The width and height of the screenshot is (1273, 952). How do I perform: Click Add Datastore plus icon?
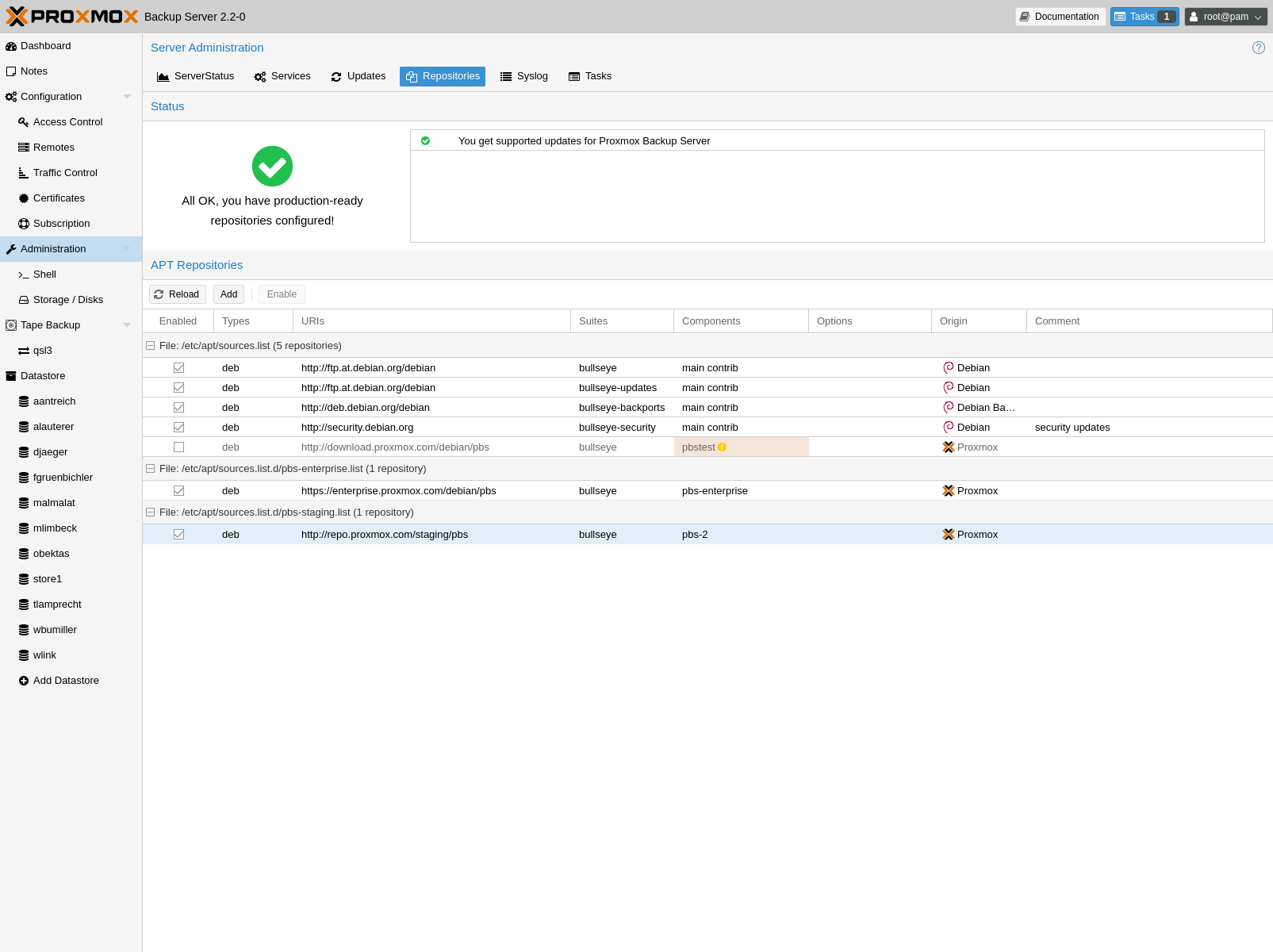pos(24,681)
